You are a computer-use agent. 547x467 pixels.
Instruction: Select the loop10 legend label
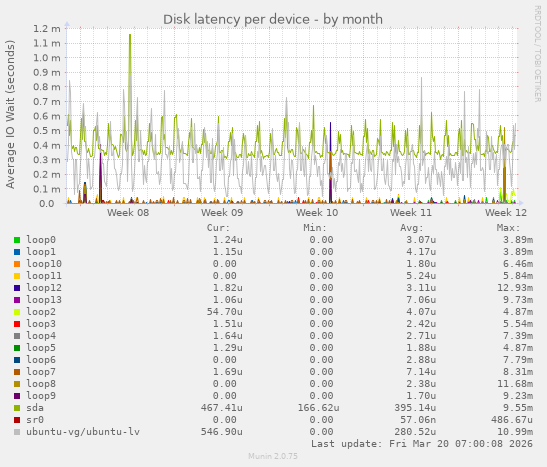[x=44, y=264]
